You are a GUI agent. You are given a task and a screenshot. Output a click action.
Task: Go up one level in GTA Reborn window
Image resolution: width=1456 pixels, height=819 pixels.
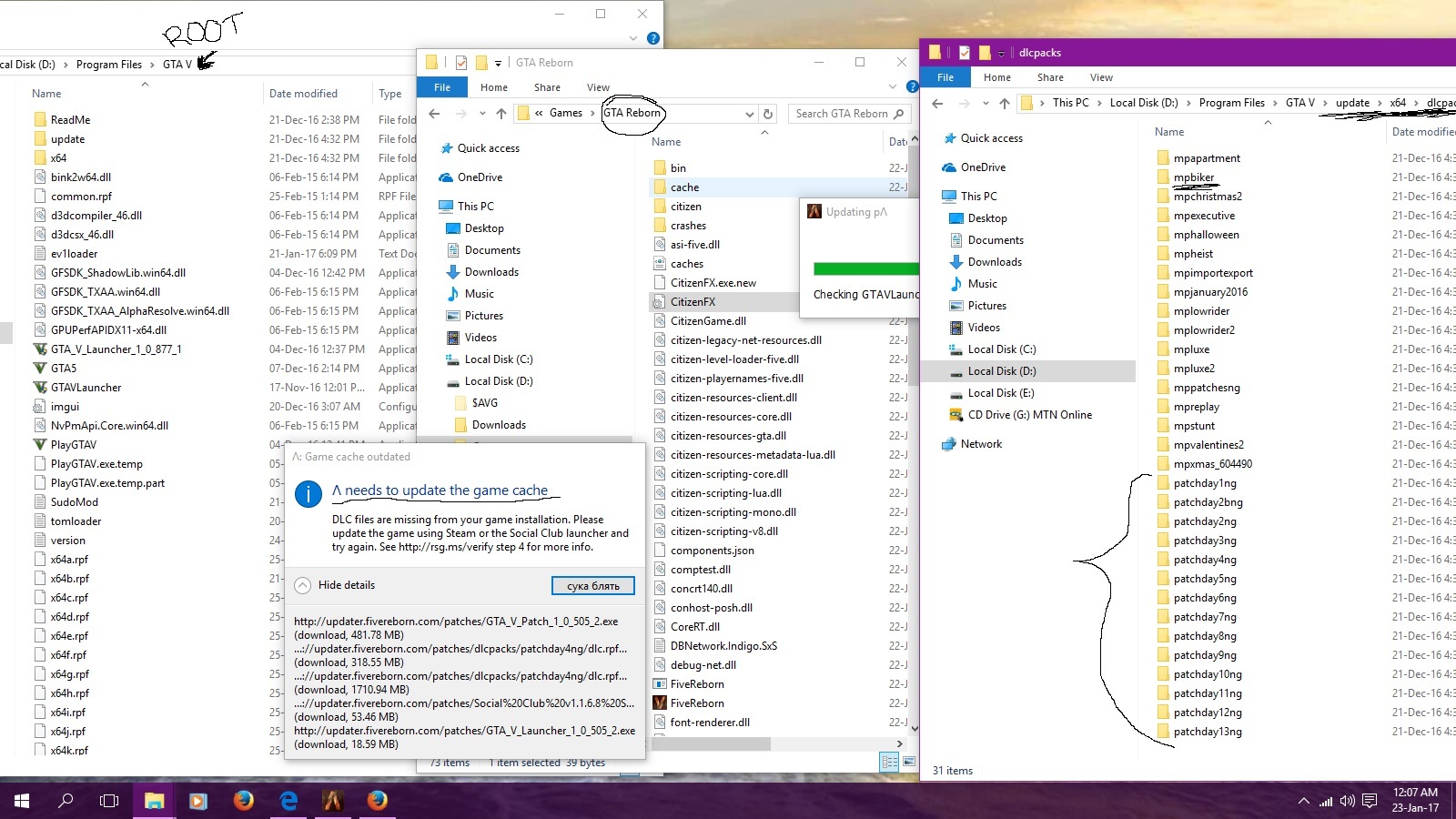501,114
